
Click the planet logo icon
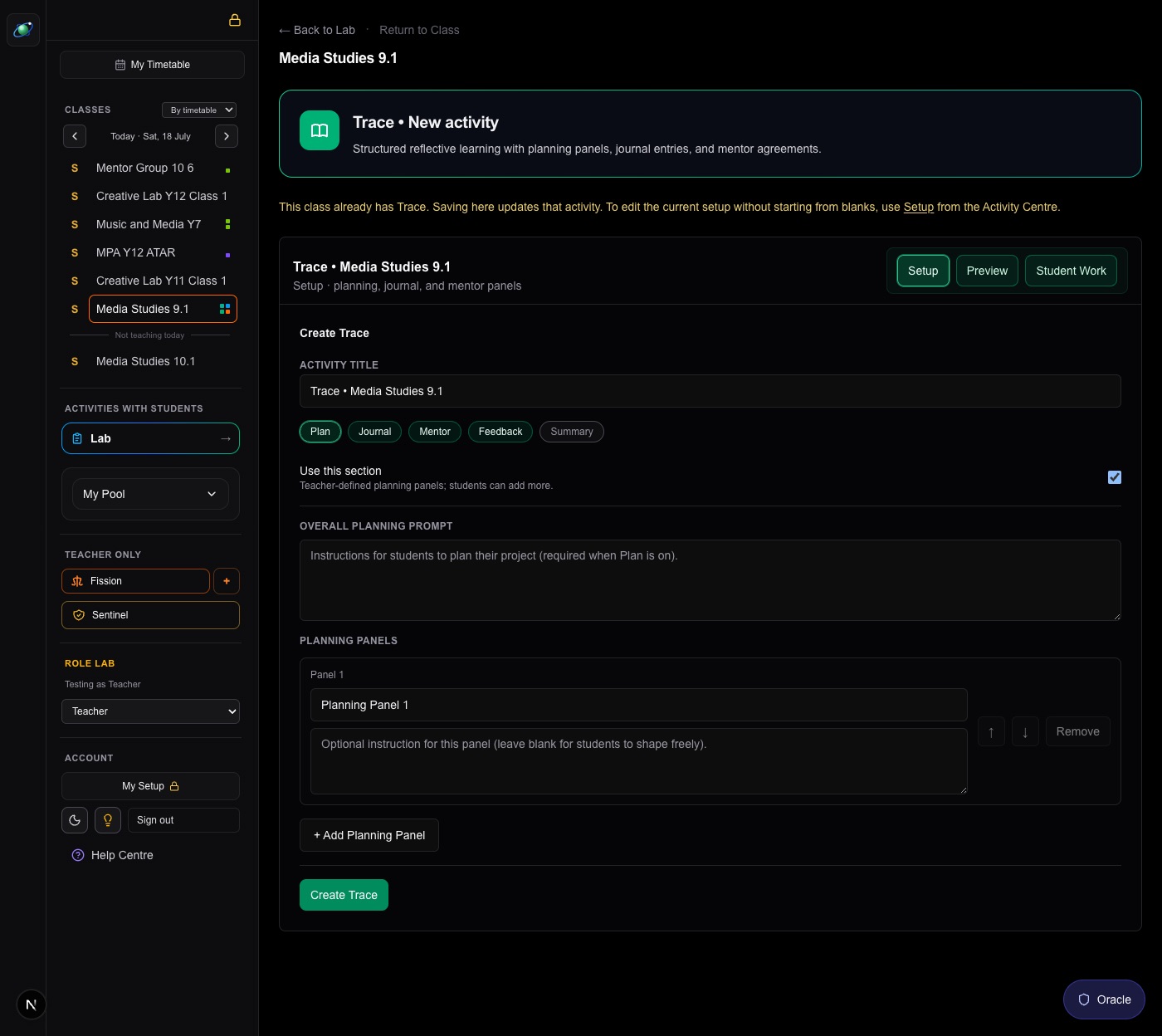pyautogui.click(x=23, y=30)
